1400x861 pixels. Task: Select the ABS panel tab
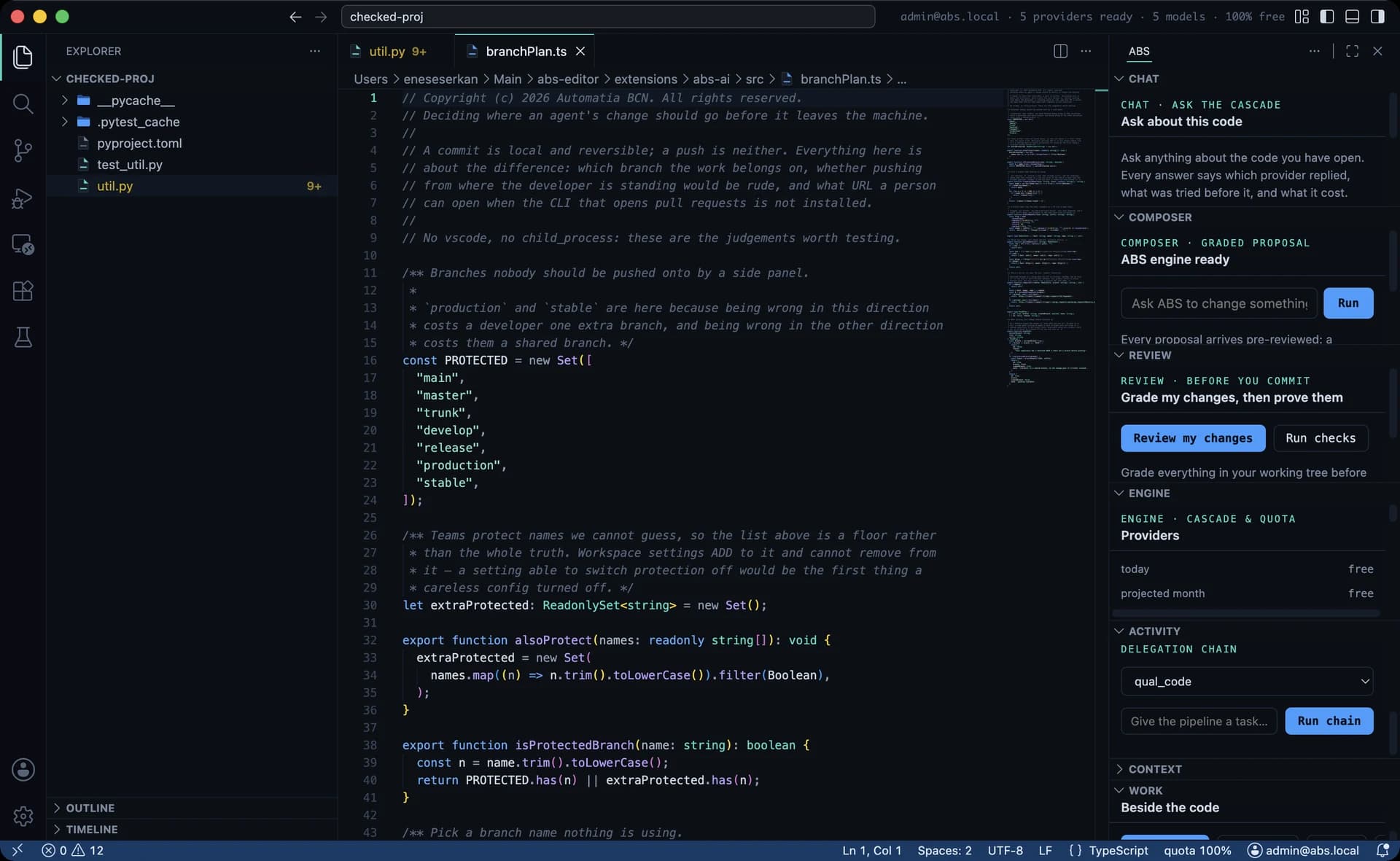click(1138, 51)
